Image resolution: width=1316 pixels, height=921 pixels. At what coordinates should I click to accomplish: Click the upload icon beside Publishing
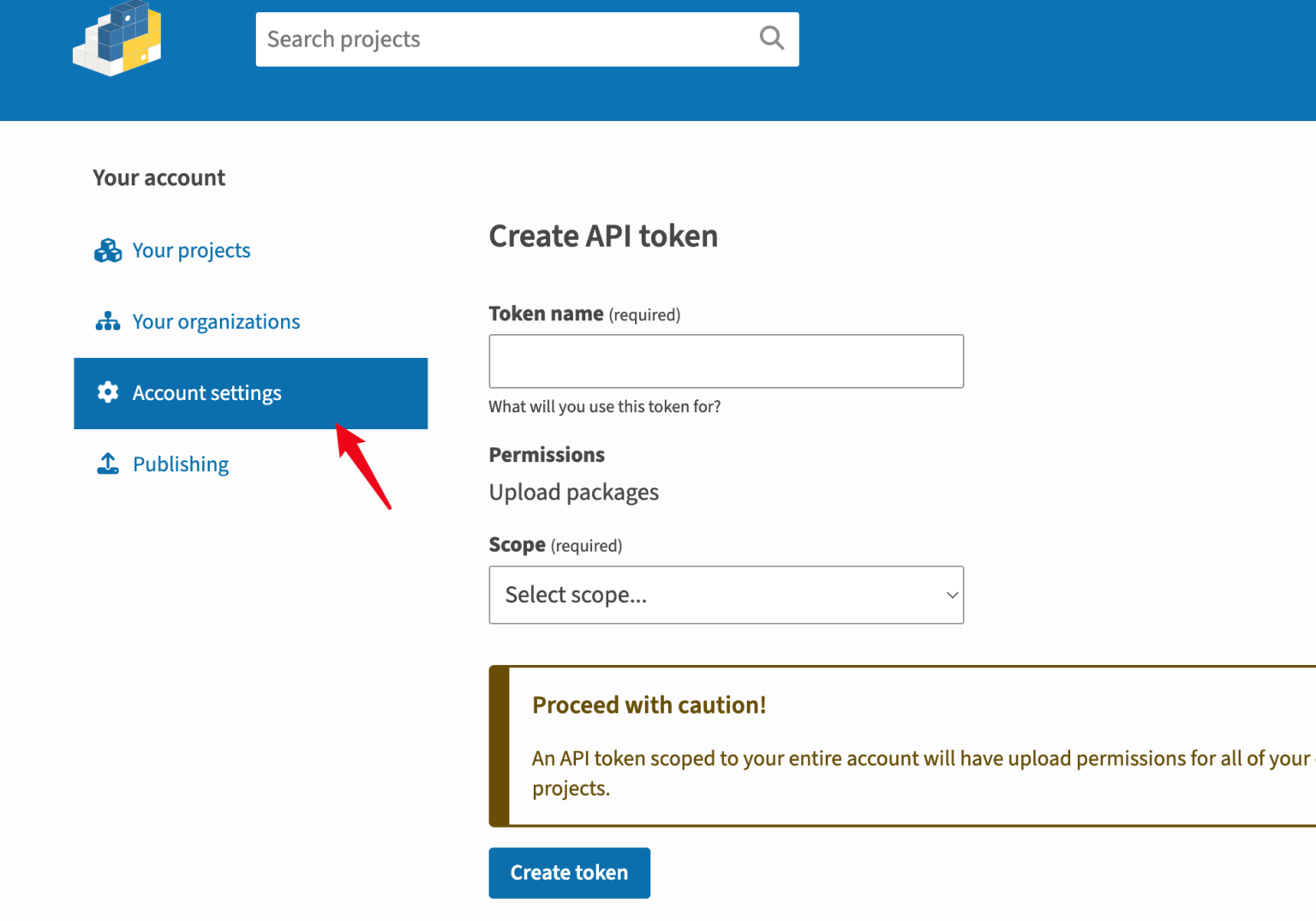[108, 463]
